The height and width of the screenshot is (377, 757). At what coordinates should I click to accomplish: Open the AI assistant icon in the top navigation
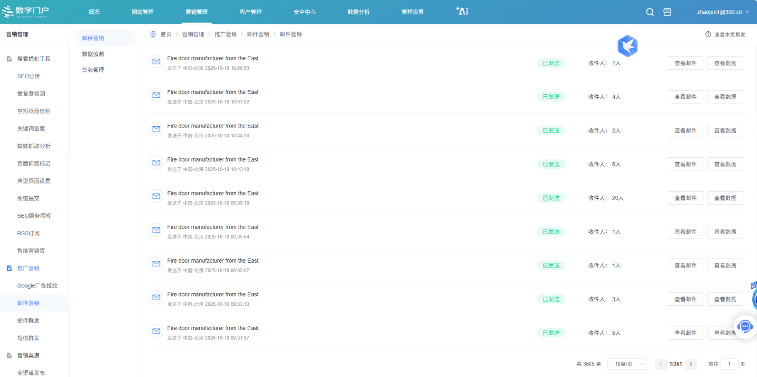click(462, 12)
